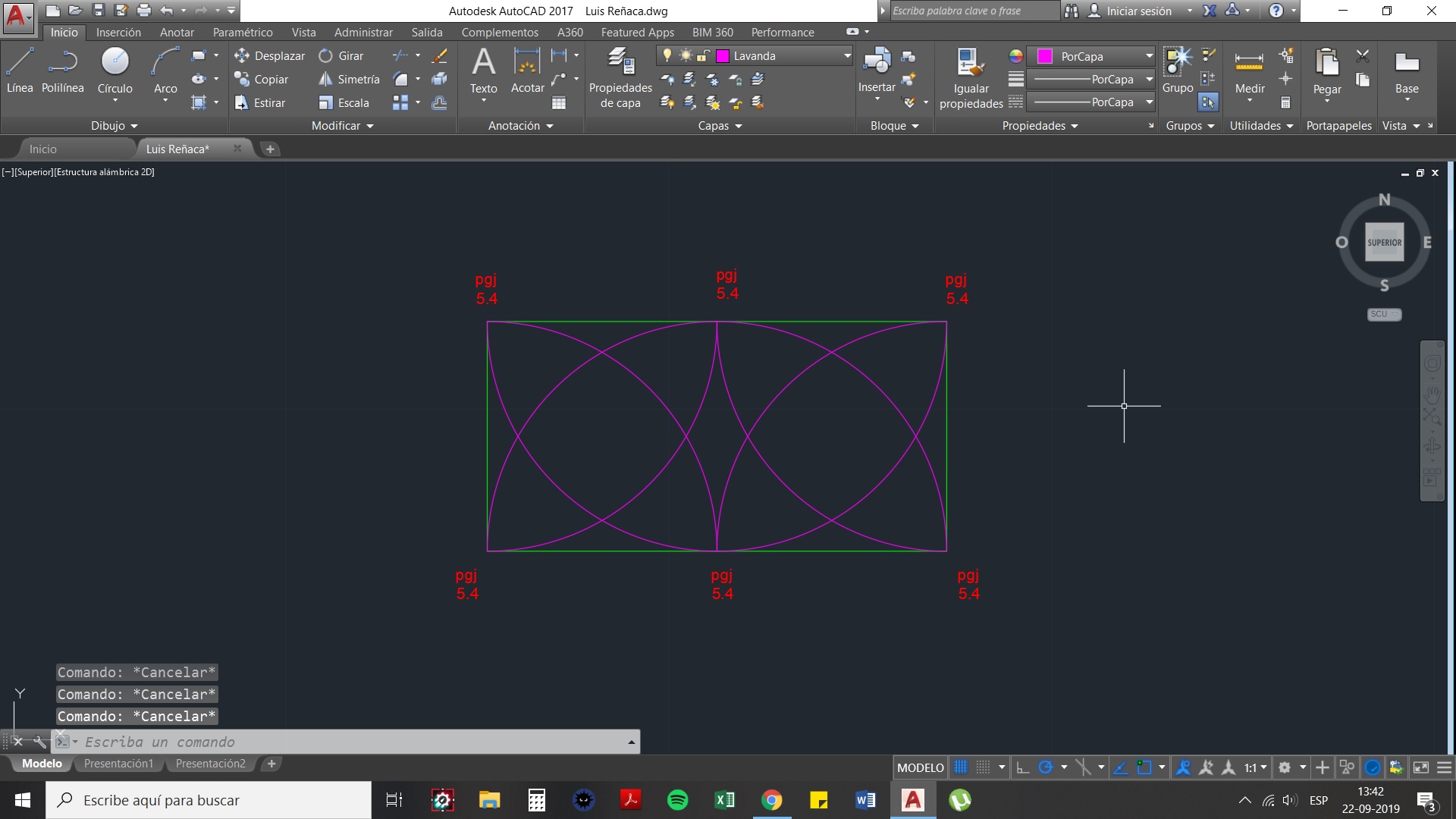This screenshot has width=1456, height=819.
Task: Click the SUPERIOR face of ViewCube
Action: (x=1385, y=243)
